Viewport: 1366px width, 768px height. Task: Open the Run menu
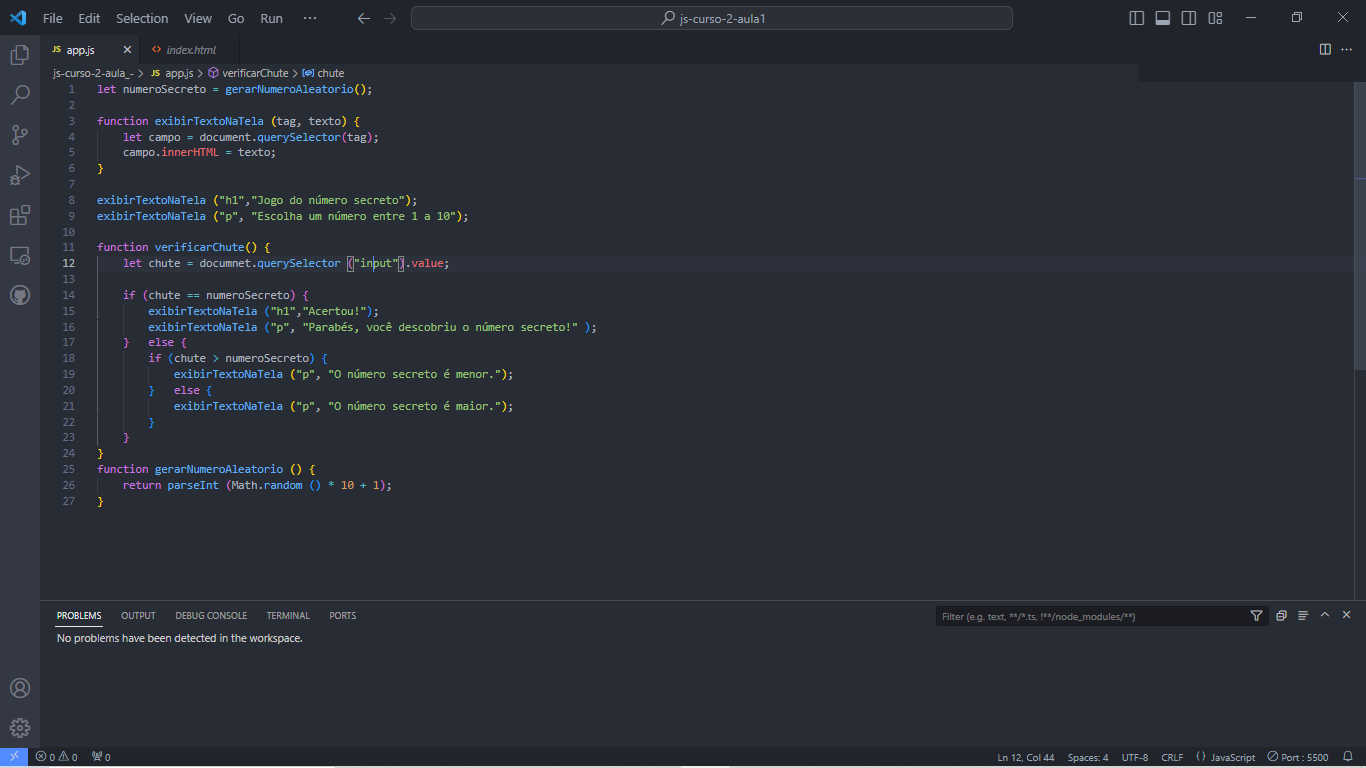[x=271, y=18]
